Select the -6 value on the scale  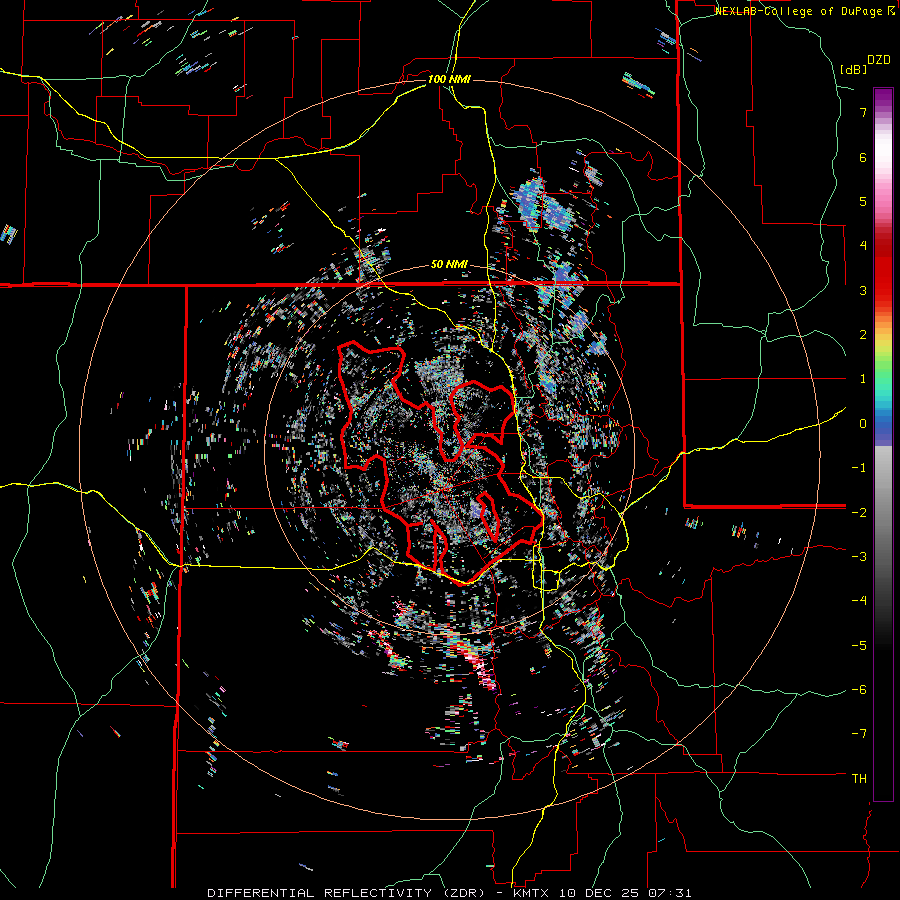[x=859, y=690]
